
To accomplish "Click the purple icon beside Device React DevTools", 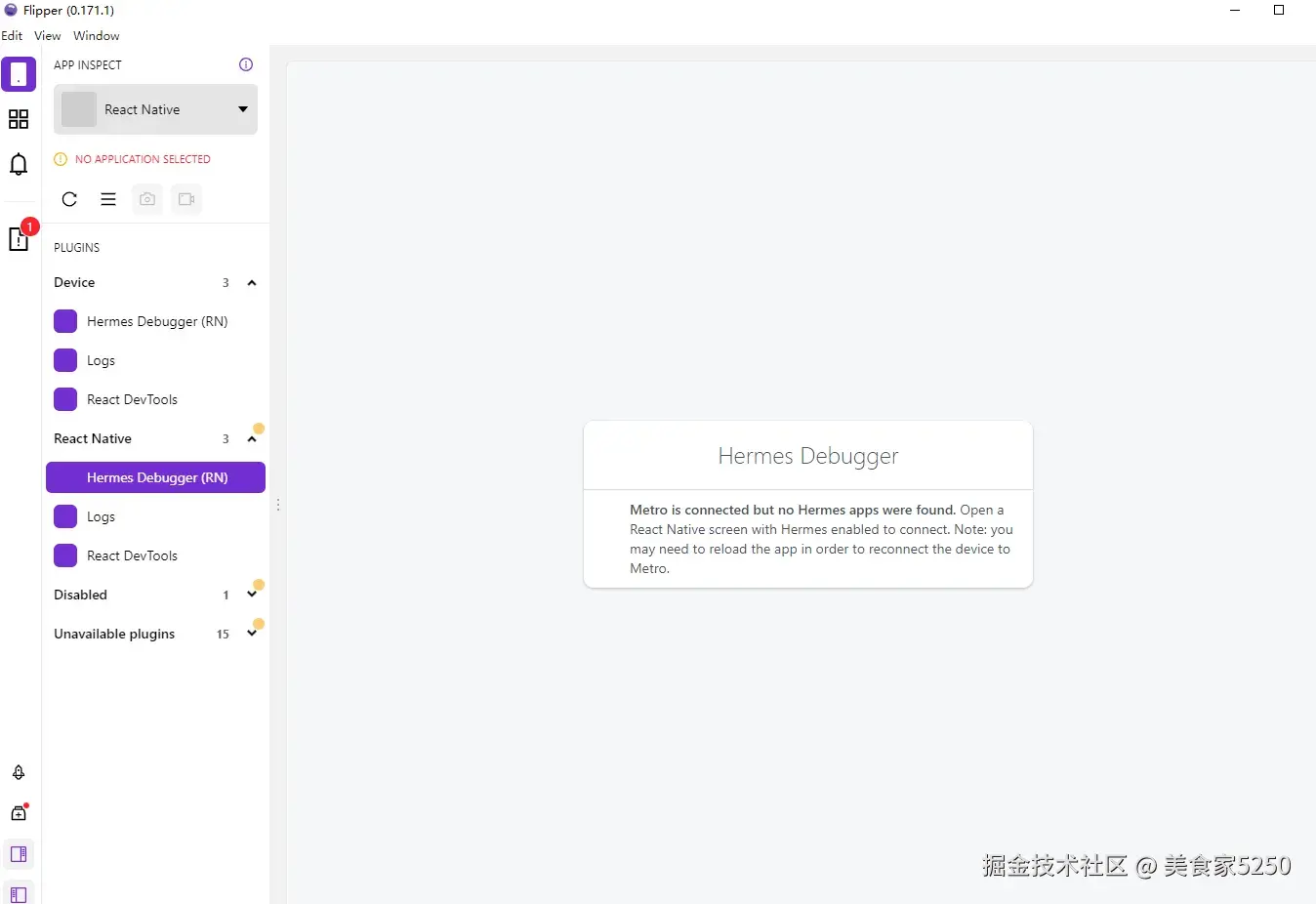I will [65, 399].
